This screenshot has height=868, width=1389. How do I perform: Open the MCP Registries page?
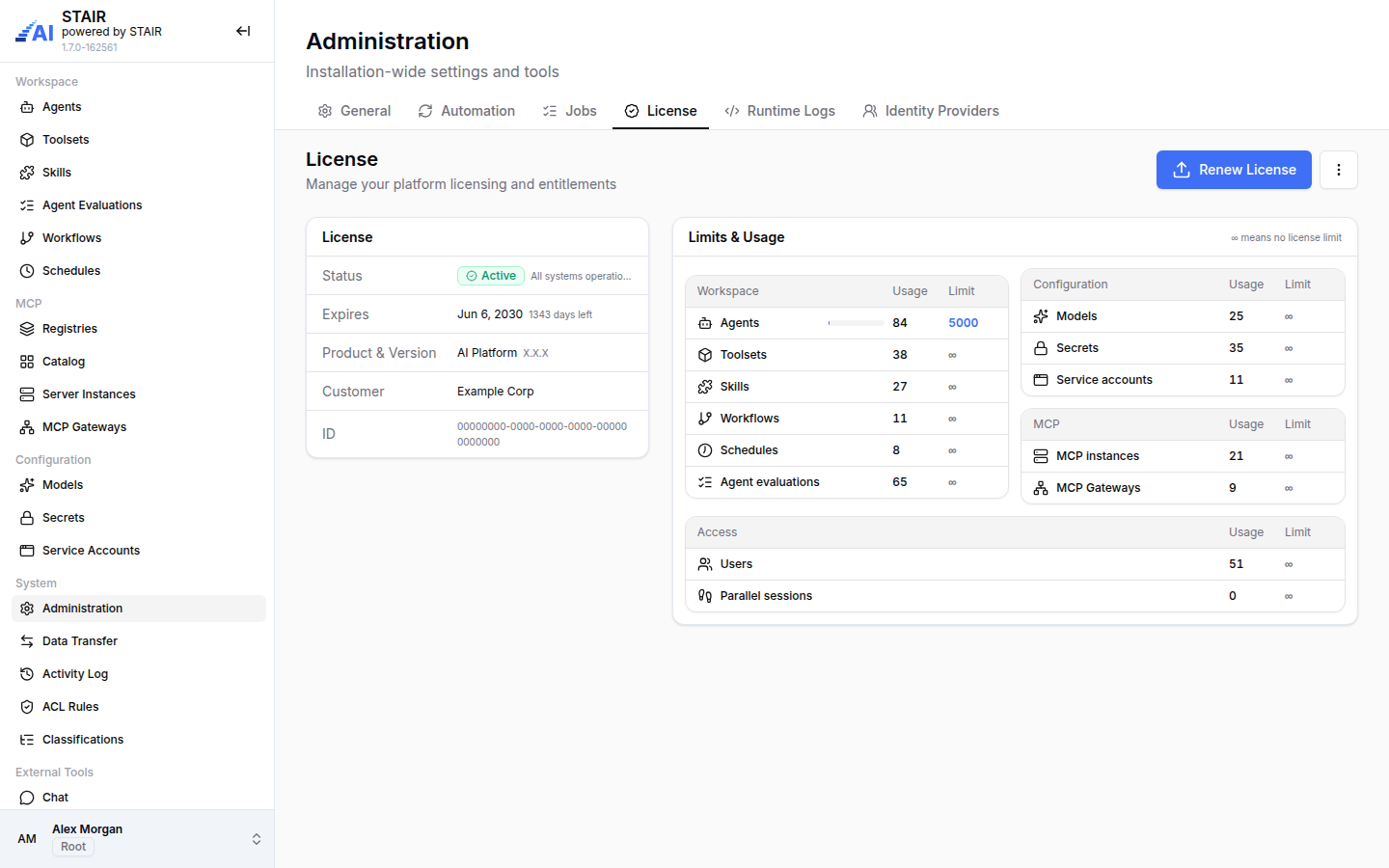click(x=139, y=329)
